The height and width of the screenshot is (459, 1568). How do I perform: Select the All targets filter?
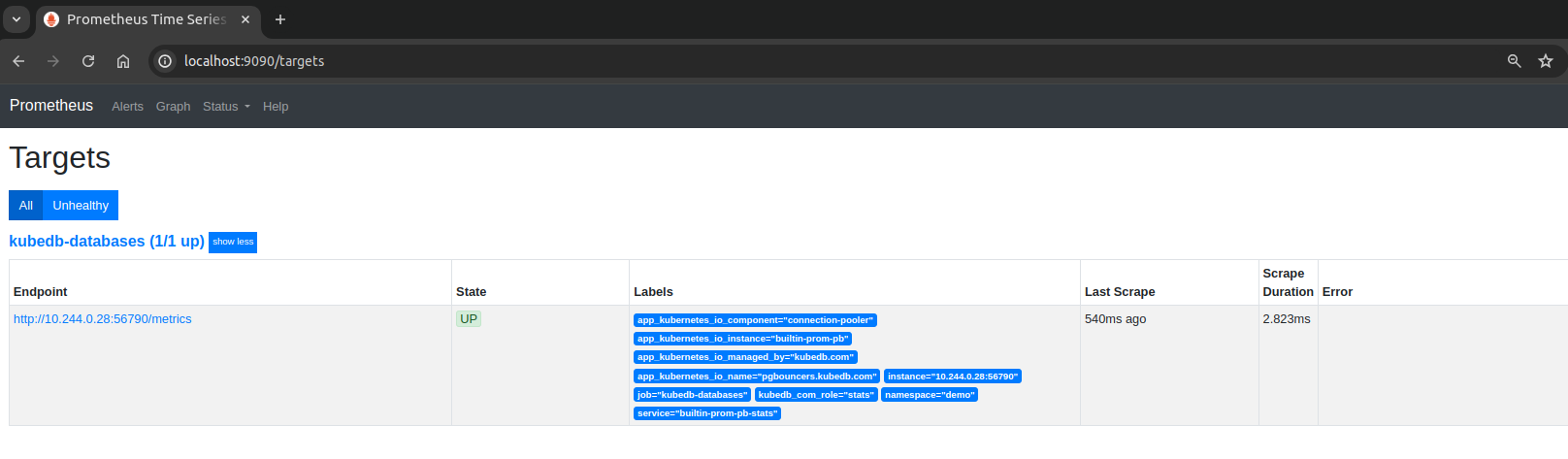pos(26,206)
